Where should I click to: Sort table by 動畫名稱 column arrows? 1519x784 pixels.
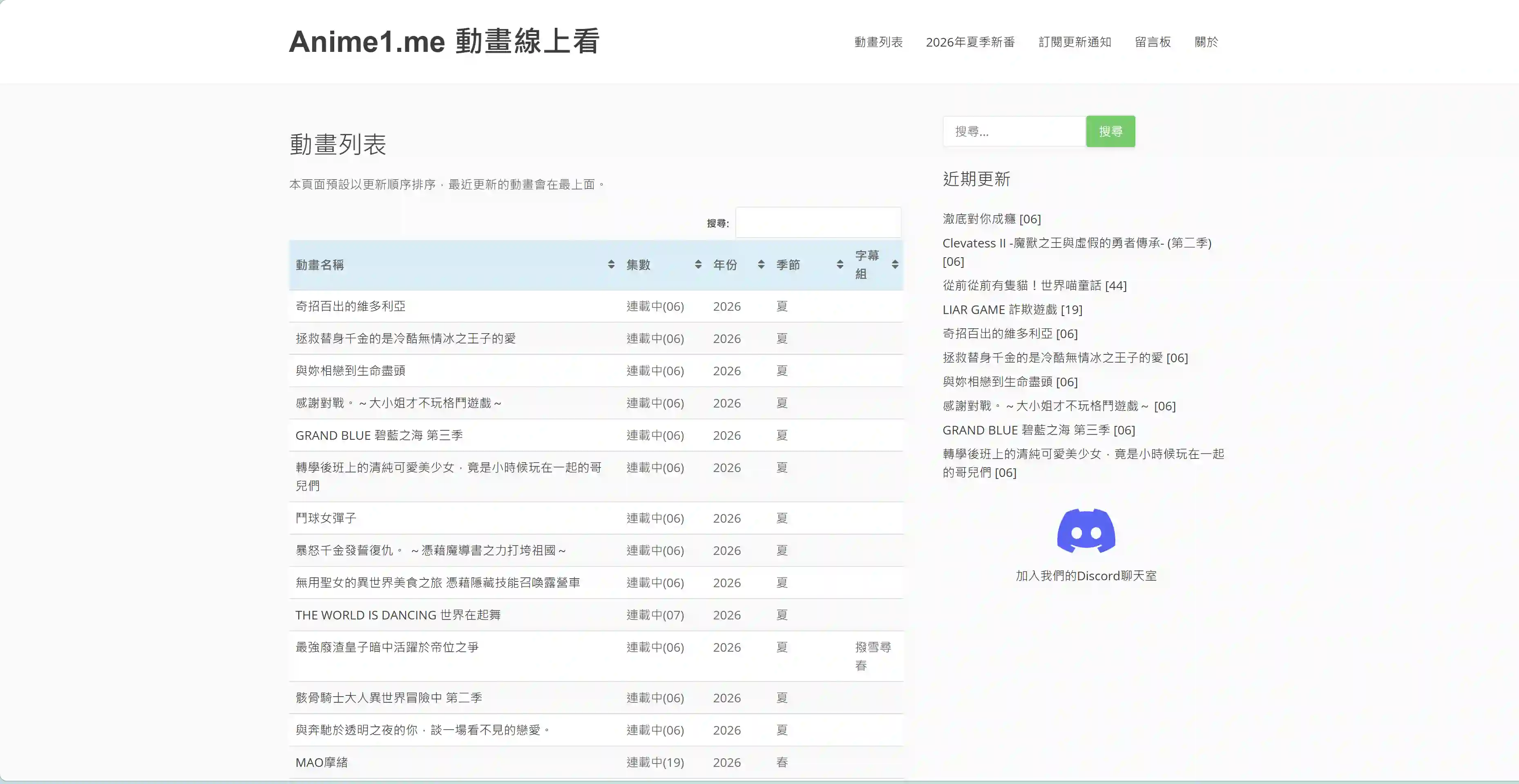click(x=611, y=265)
